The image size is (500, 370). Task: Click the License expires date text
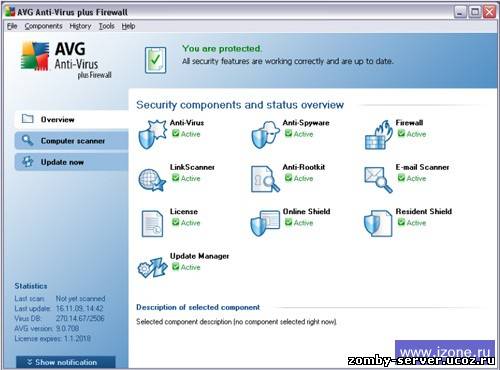click(53, 338)
